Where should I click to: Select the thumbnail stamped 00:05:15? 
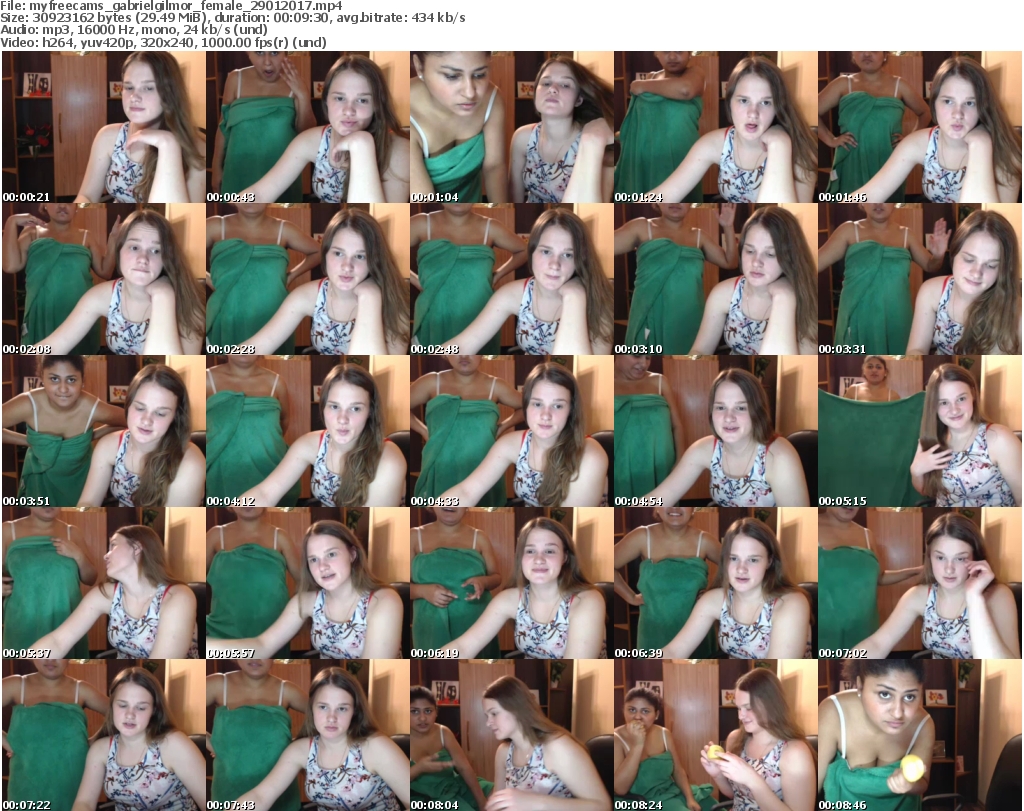[920, 431]
